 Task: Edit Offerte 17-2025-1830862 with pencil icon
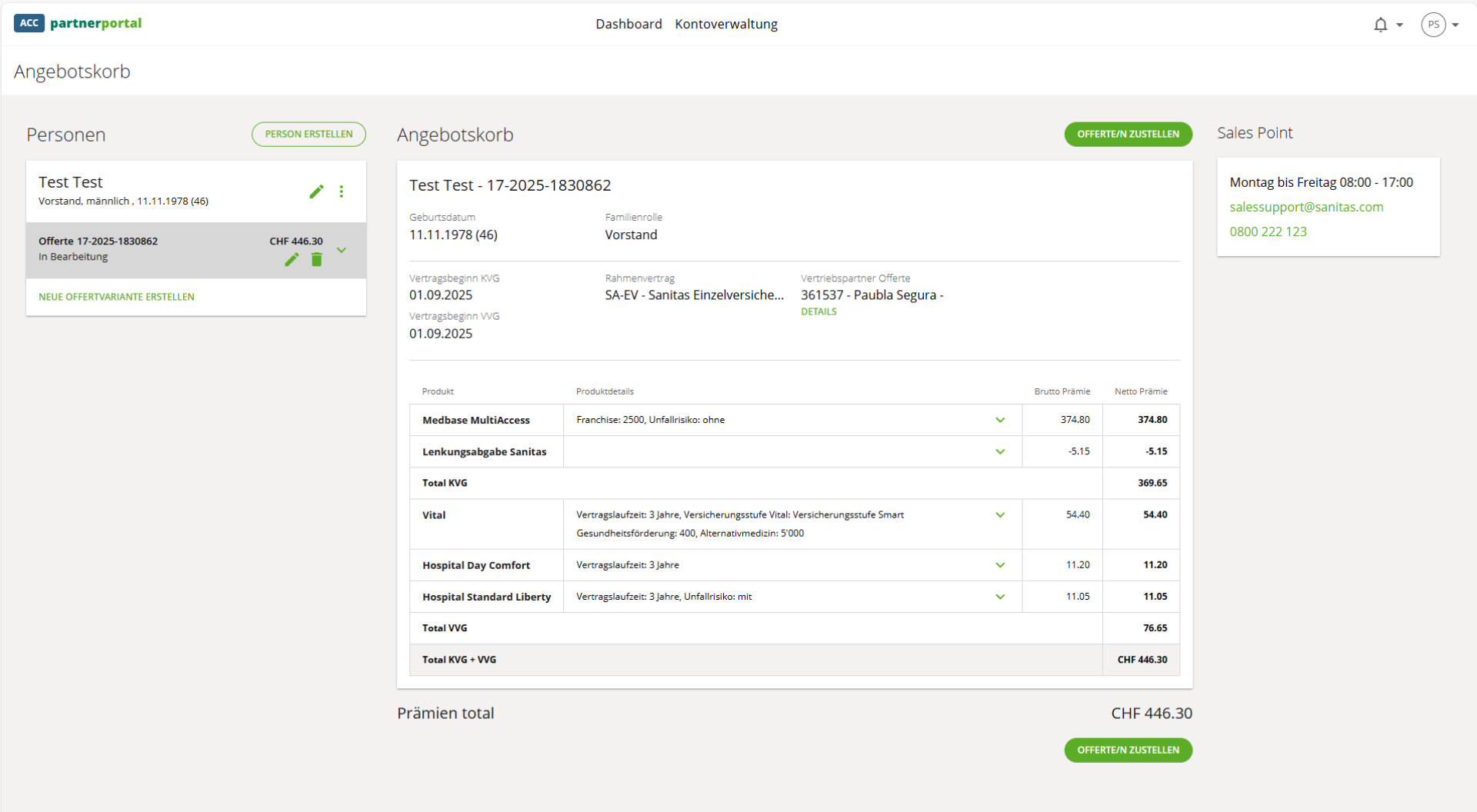(x=292, y=260)
